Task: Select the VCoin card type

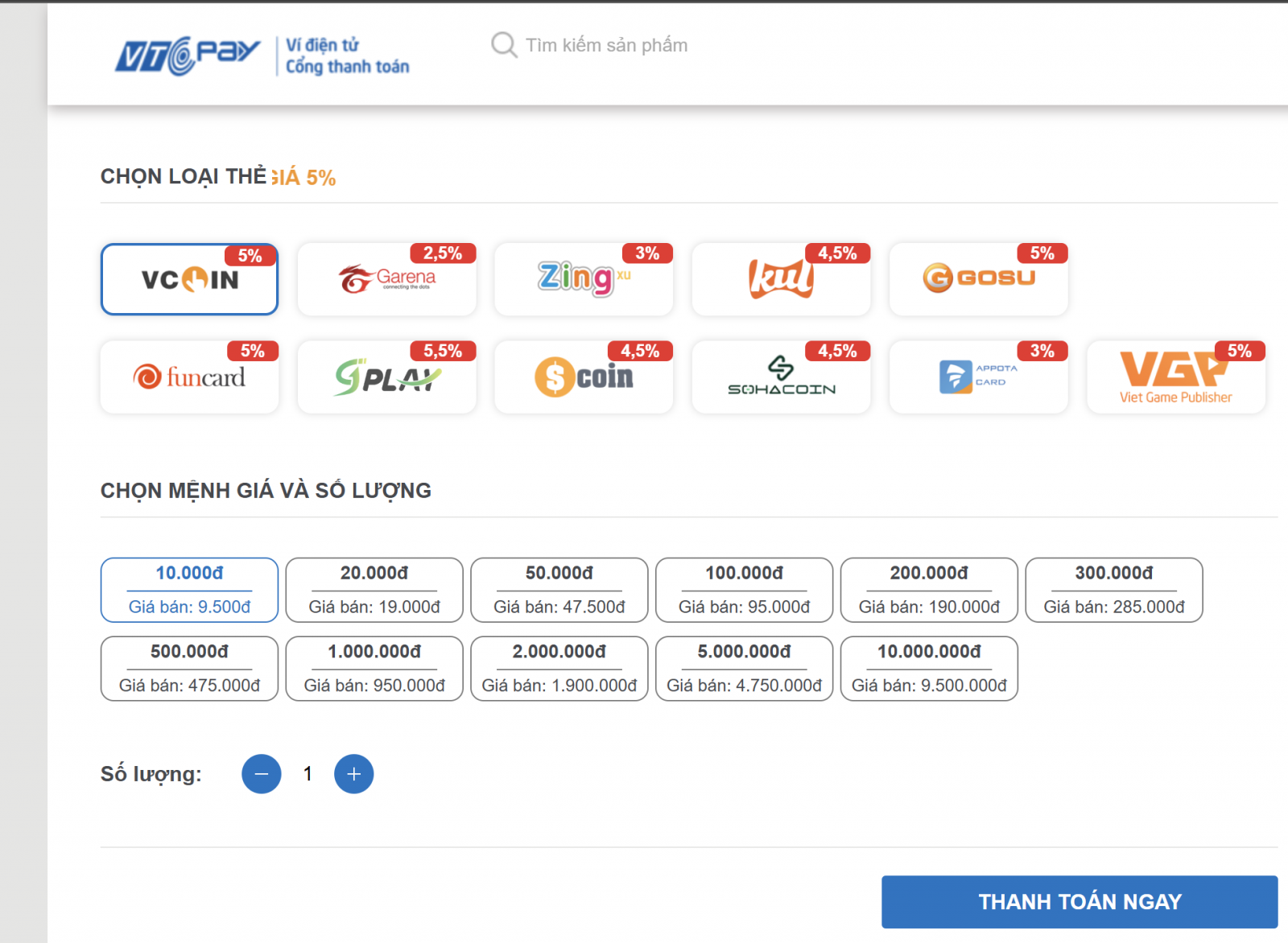Action: (189, 279)
